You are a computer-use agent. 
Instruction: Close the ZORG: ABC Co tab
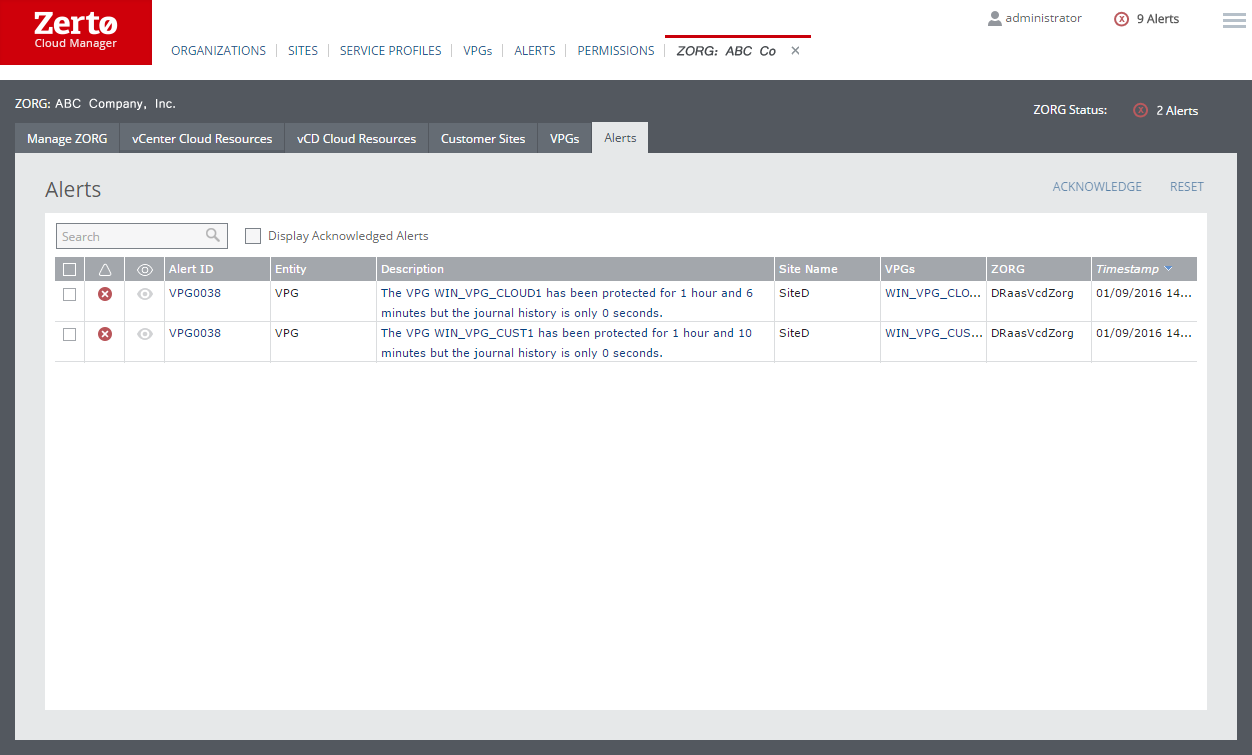[795, 51]
